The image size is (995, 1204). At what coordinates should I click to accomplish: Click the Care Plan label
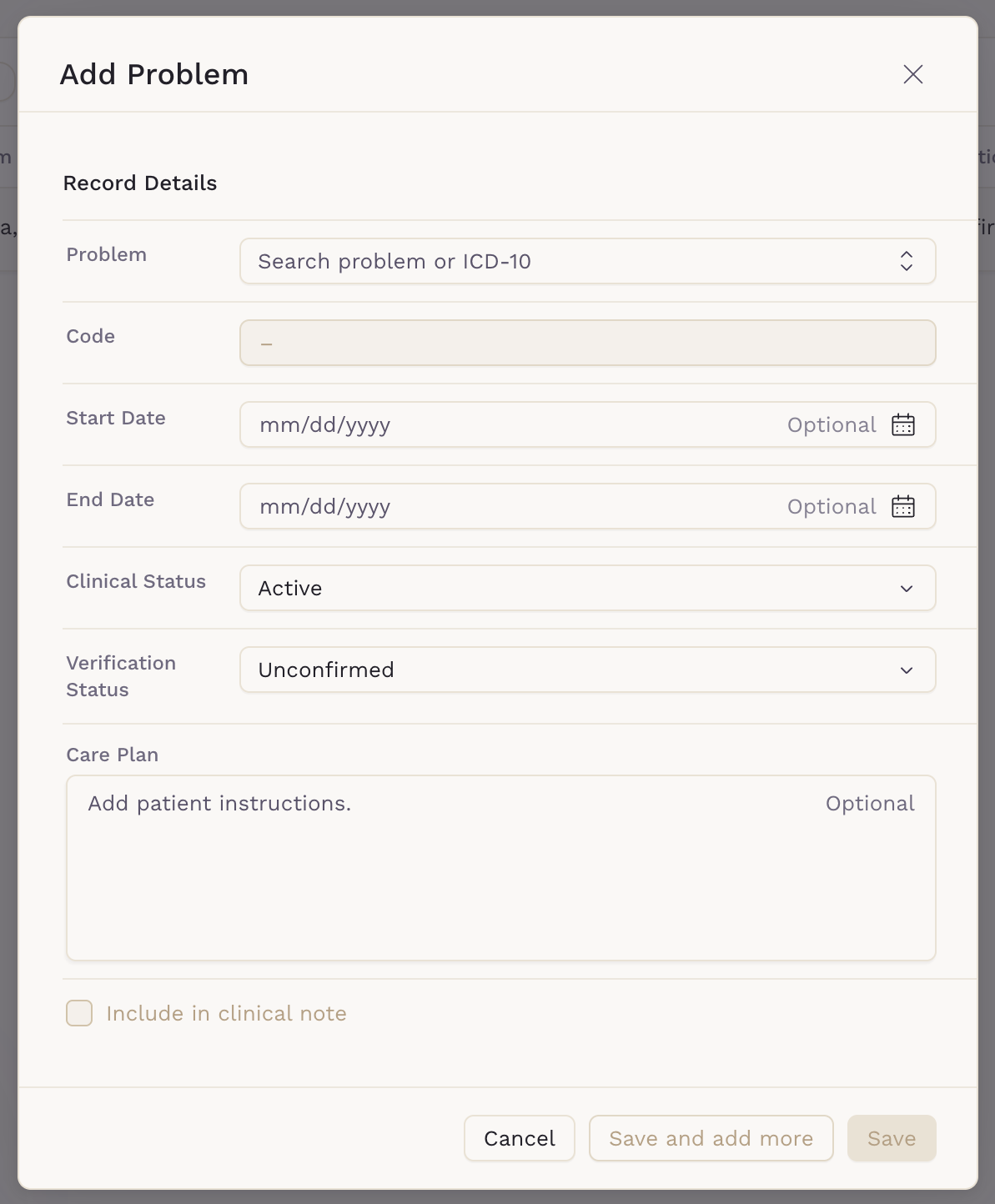click(113, 755)
